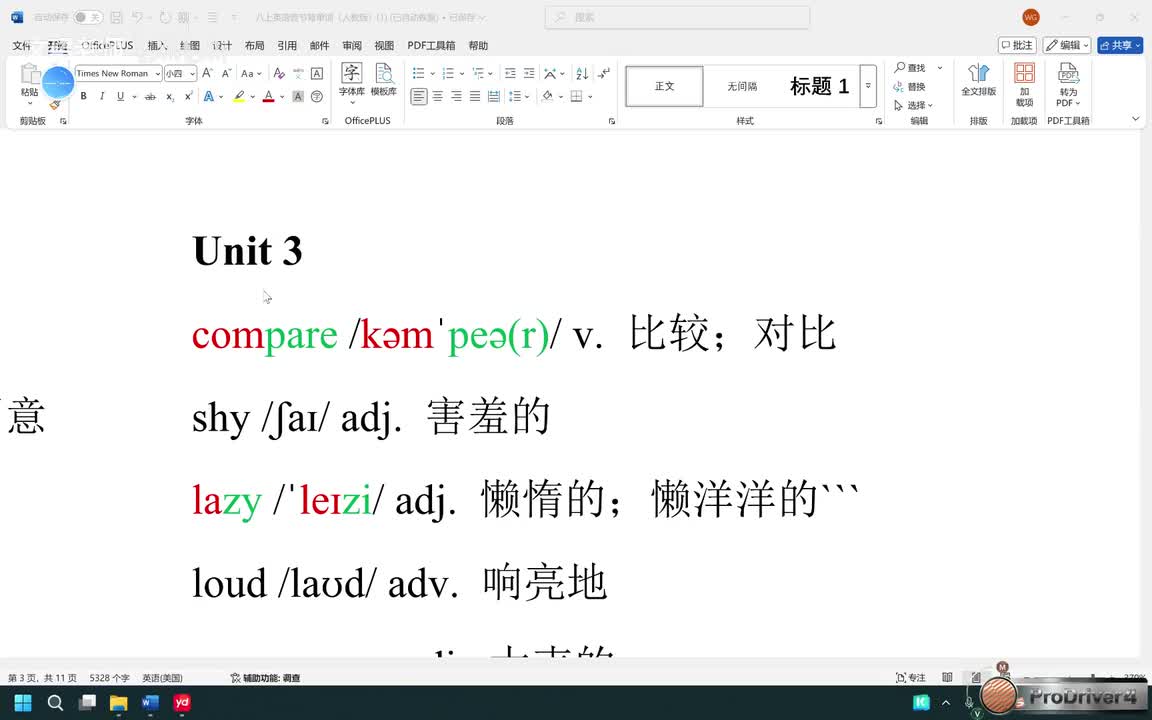This screenshot has height=720, width=1152.
Task: Open 加载项 add-ins
Action: (x=1024, y=84)
